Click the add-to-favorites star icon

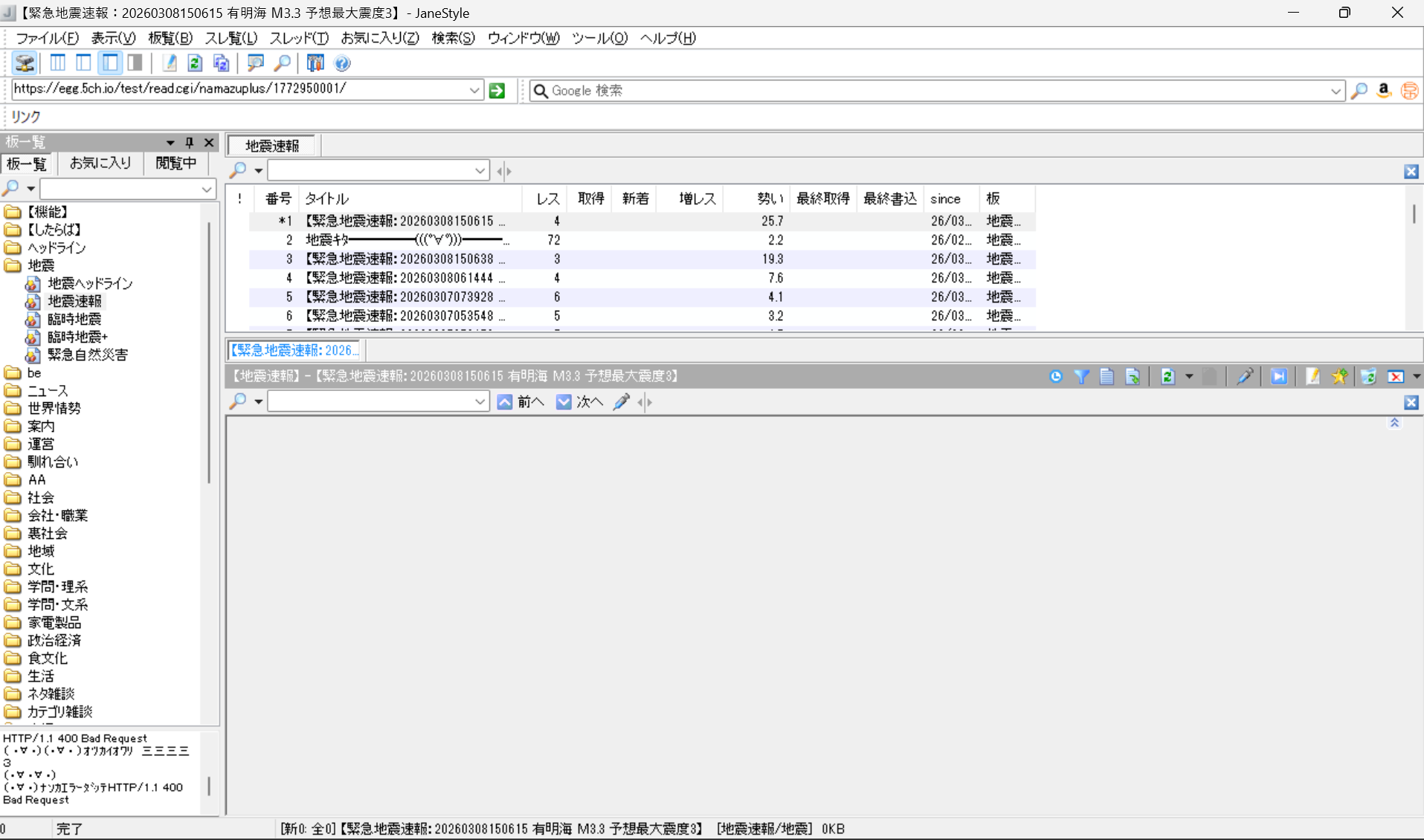point(1339,377)
